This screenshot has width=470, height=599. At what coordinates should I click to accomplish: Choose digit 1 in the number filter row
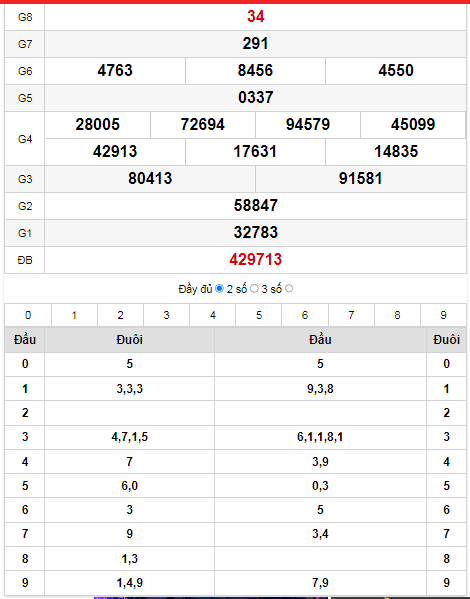pyautogui.click(x=74, y=315)
